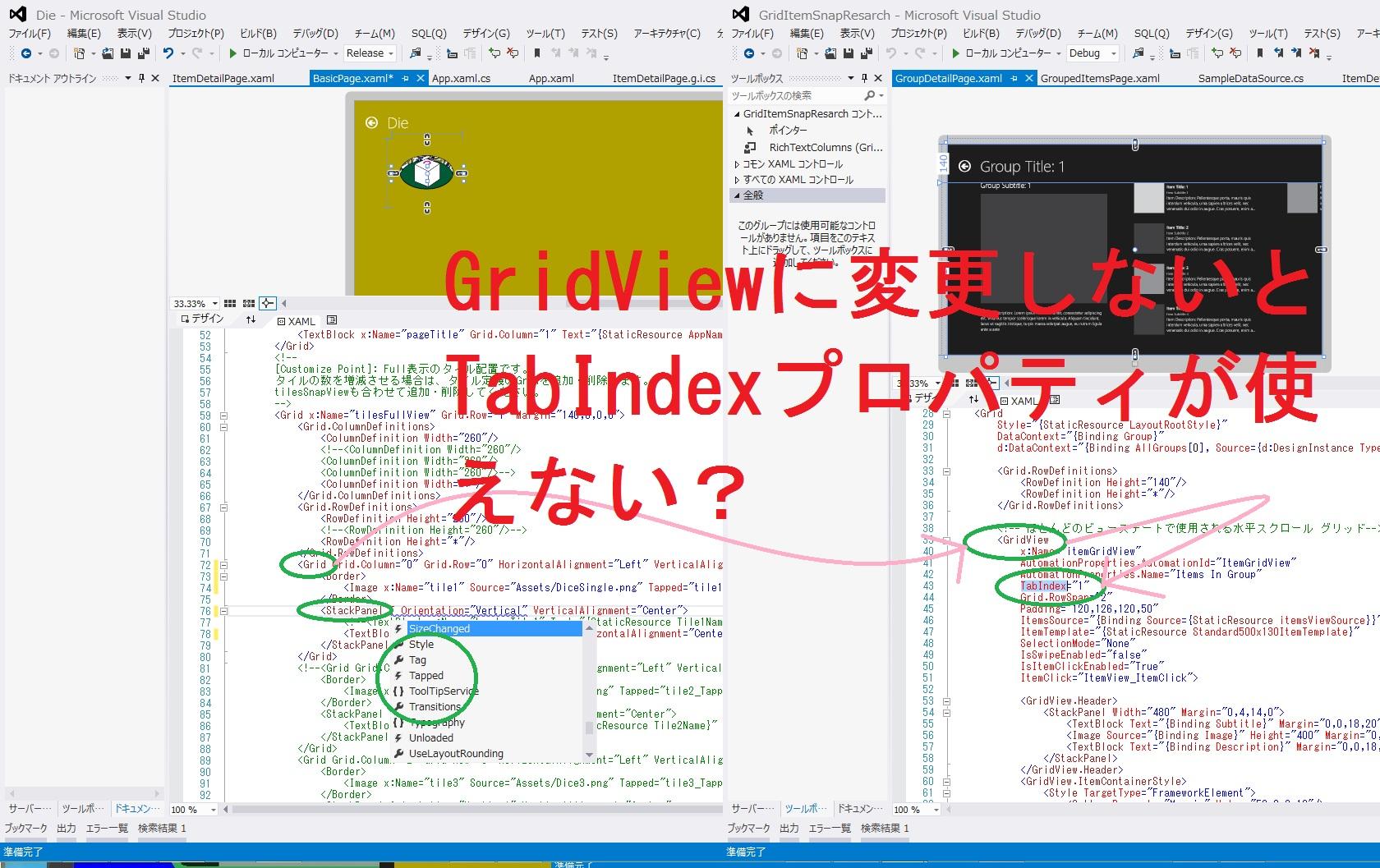Click Open File icon in the Die window toolbar
Image resolution: width=1380 pixels, height=868 pixels.
point(108,53)
